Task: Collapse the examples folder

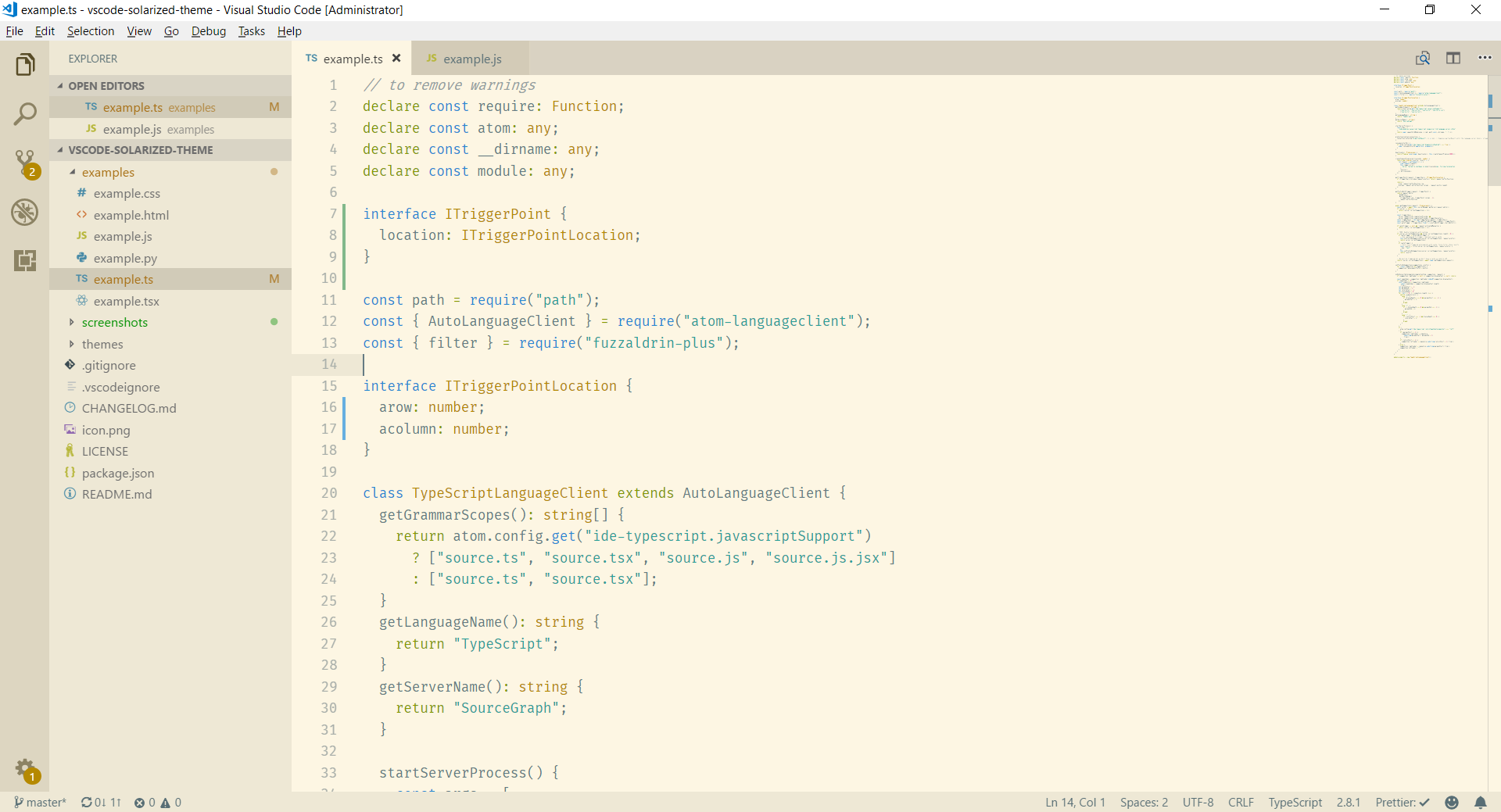Action: tap(72, 172)
